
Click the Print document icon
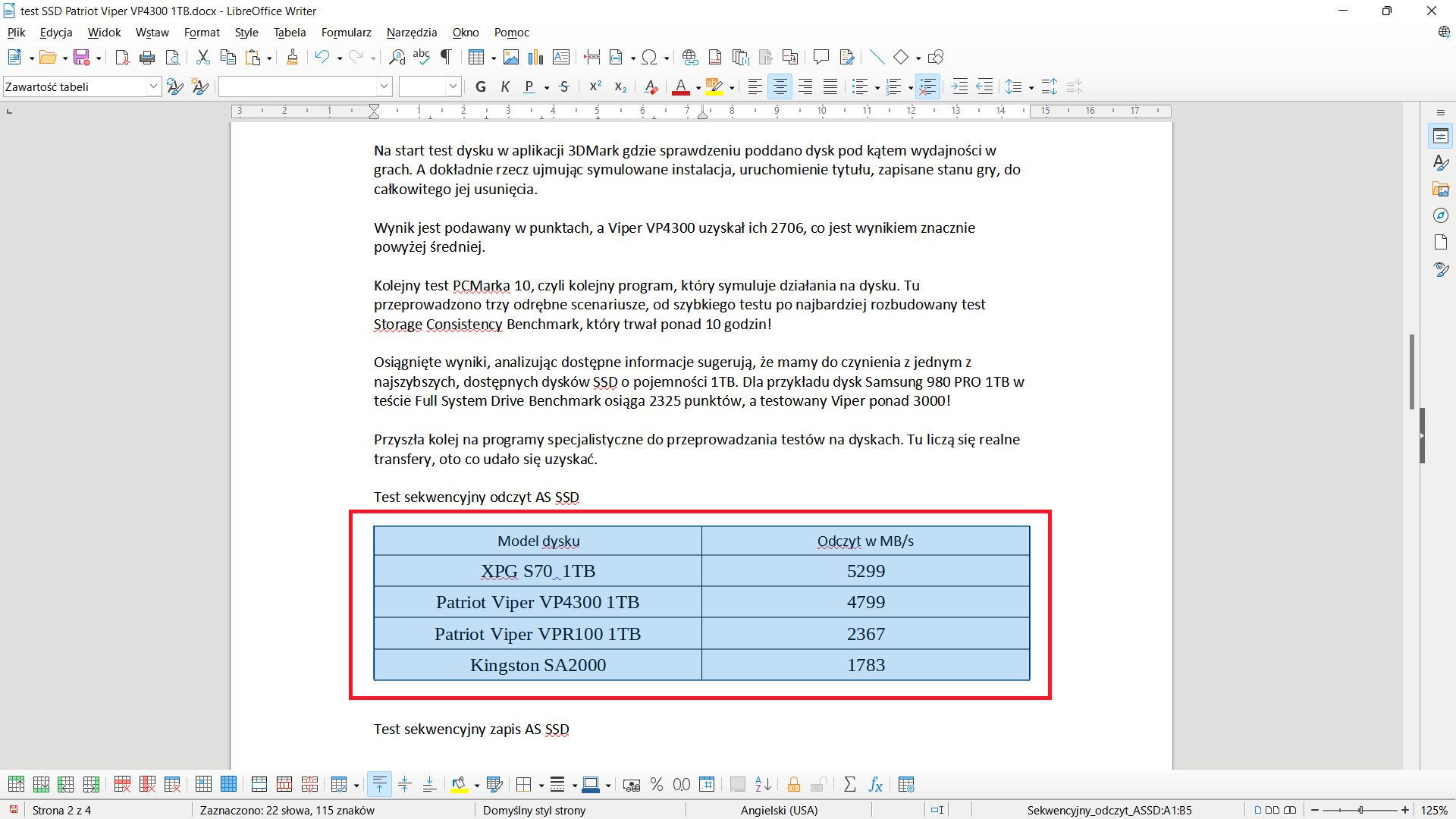pyautogui.click(x=147, y=57)
